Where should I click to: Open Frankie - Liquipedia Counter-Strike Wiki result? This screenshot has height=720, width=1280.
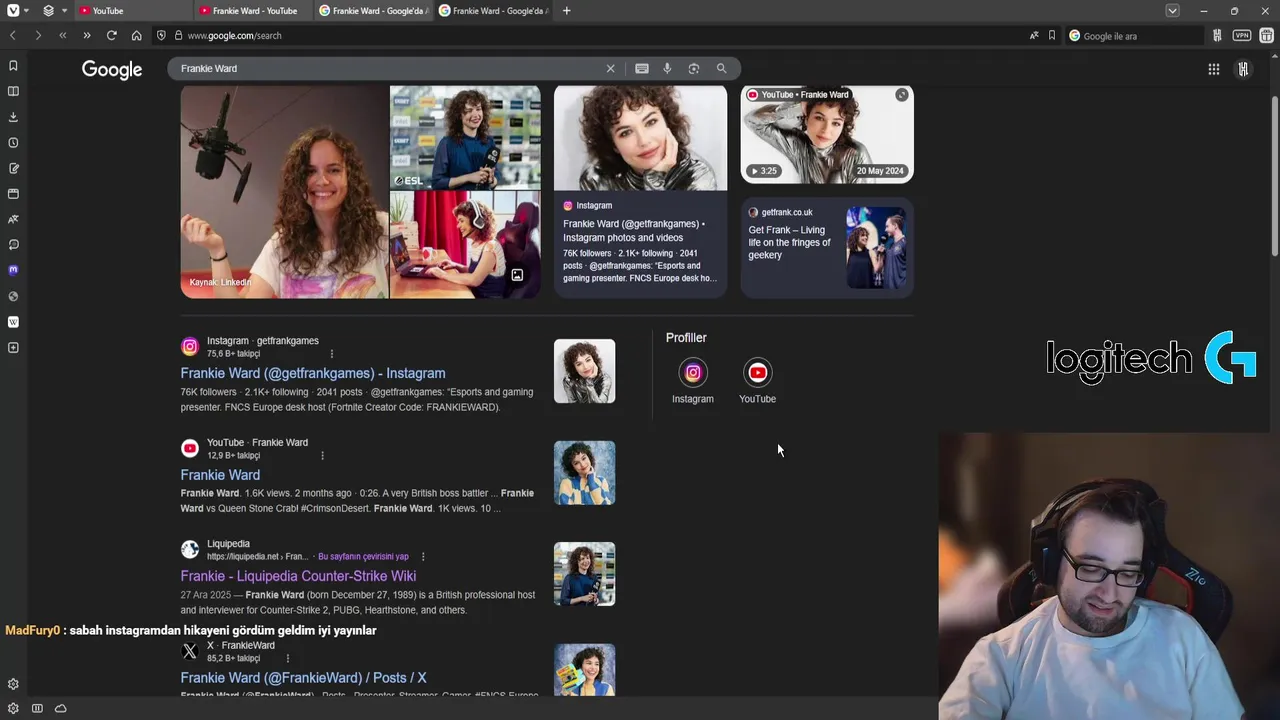(298, 576)
